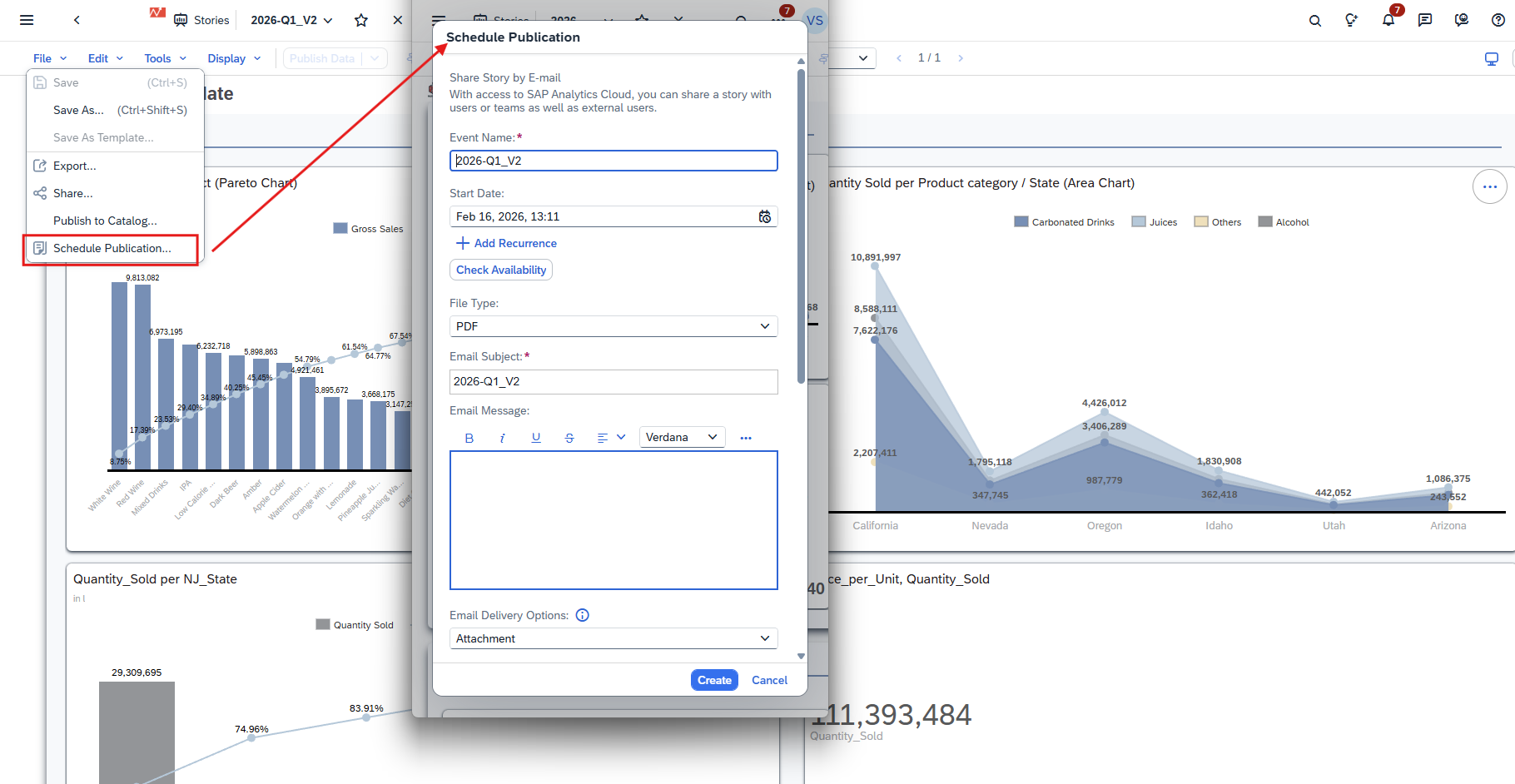Click the Check Availability button
The height and width of the screenshot is (784, 1515).
click(x=501, y=270)
